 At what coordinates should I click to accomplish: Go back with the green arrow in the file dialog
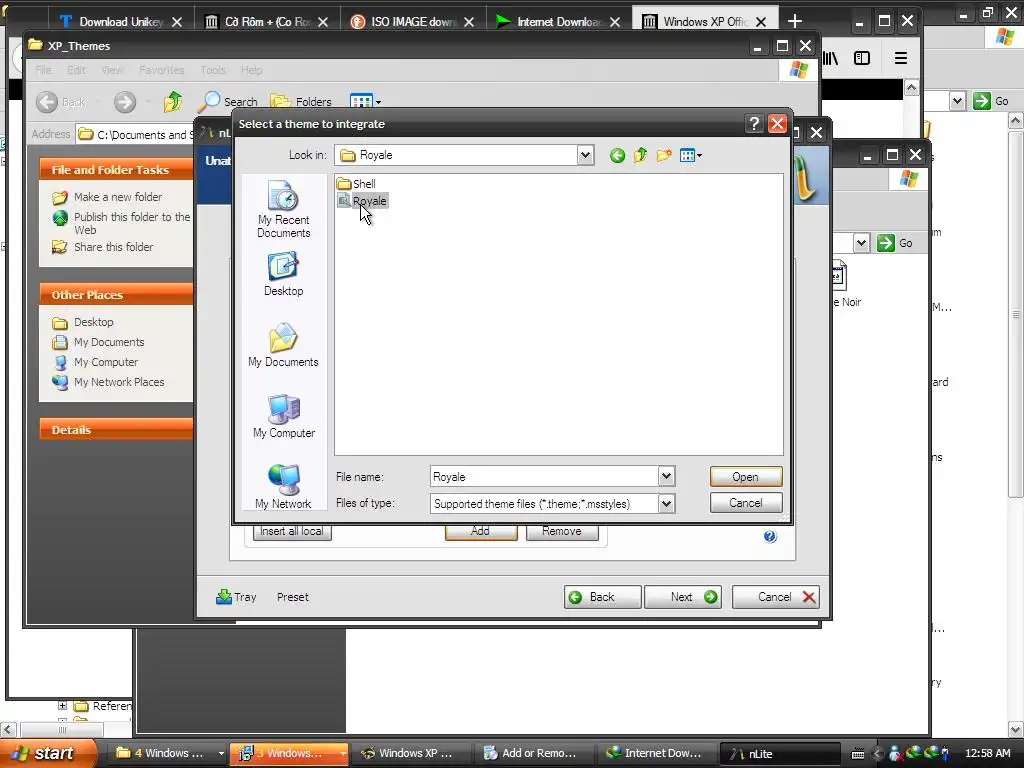617,155
